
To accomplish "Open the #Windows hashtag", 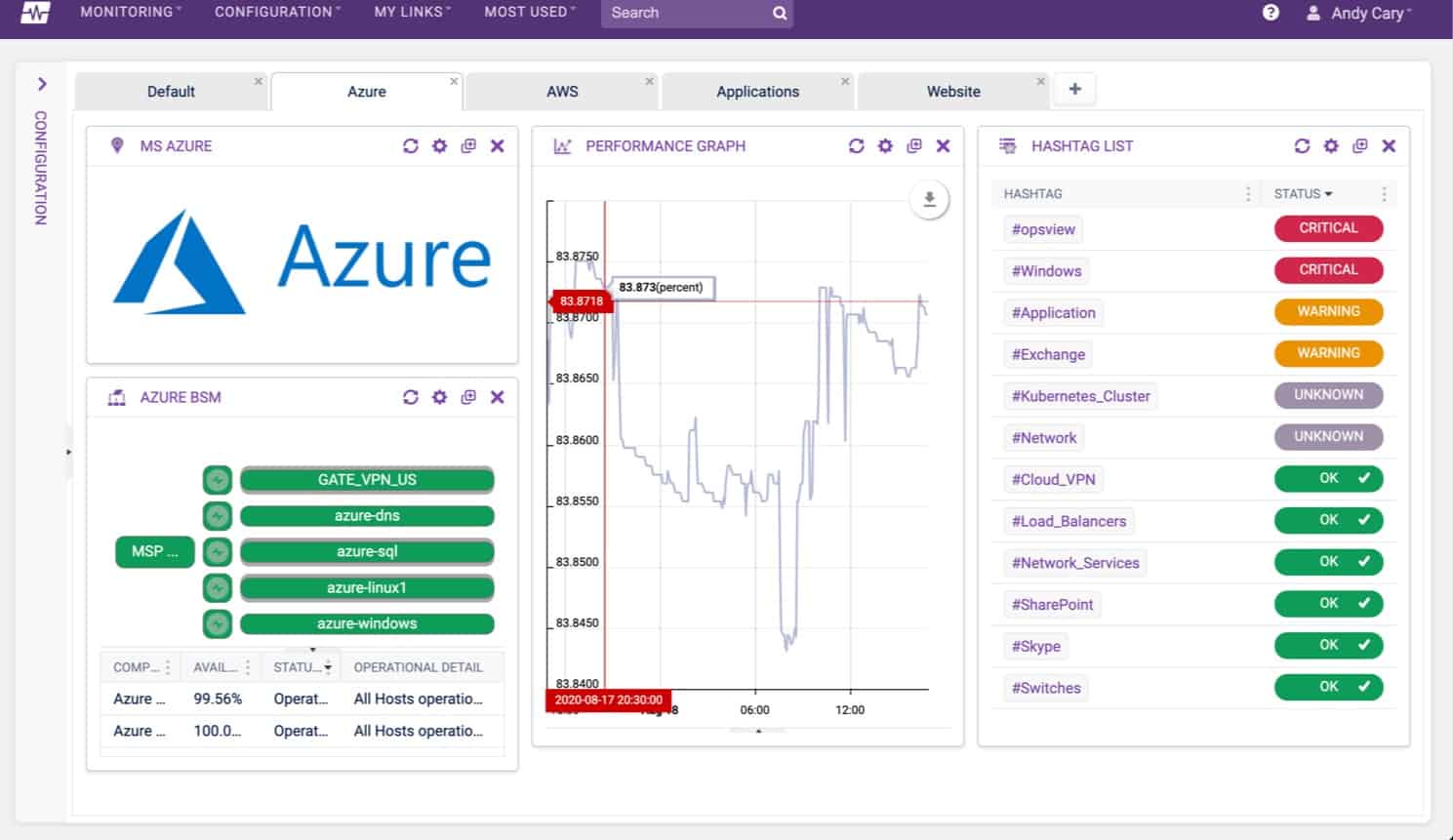I will click(1046, 271).
